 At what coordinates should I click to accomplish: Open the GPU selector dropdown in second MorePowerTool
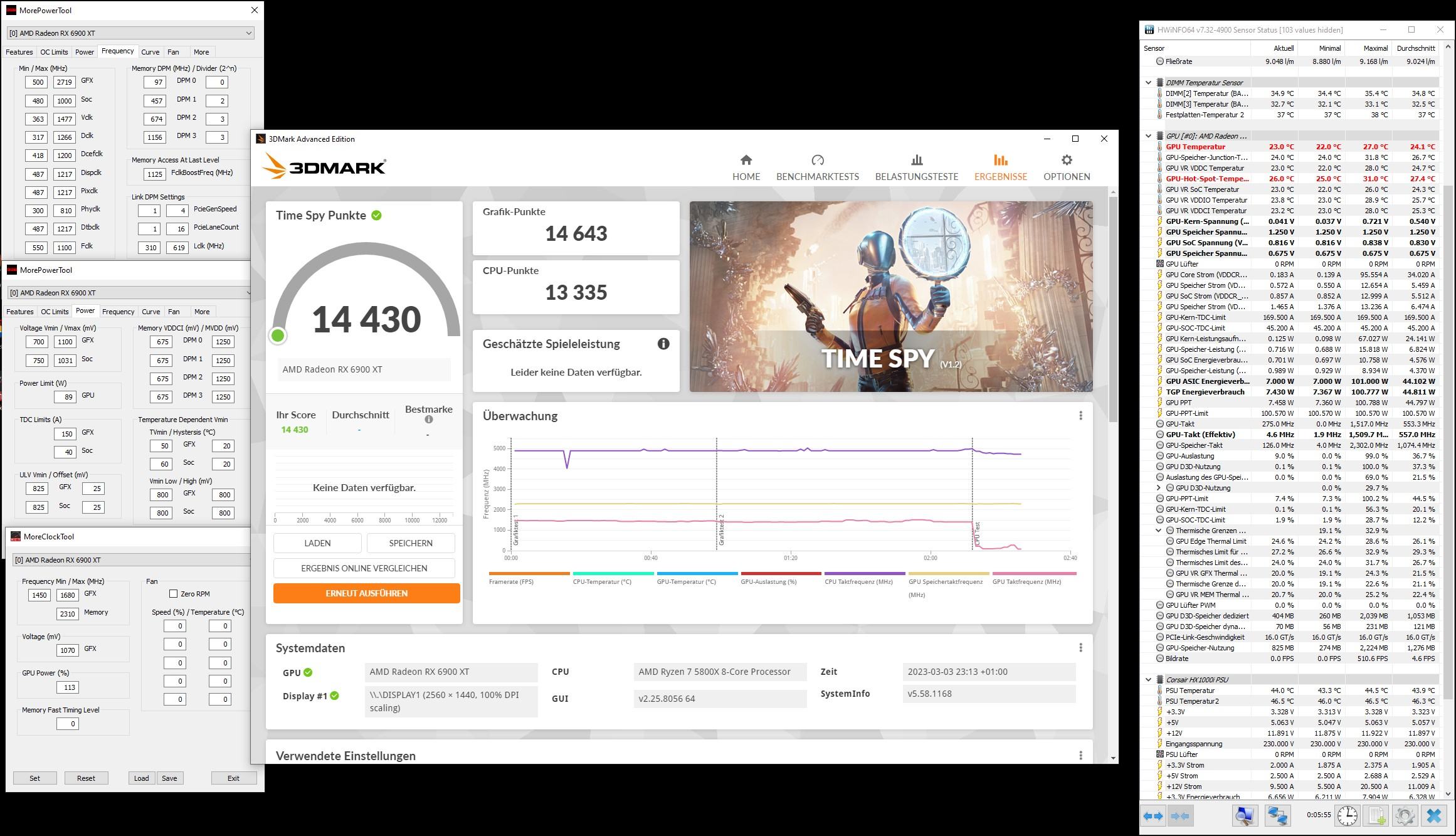[x=129, y=292]
